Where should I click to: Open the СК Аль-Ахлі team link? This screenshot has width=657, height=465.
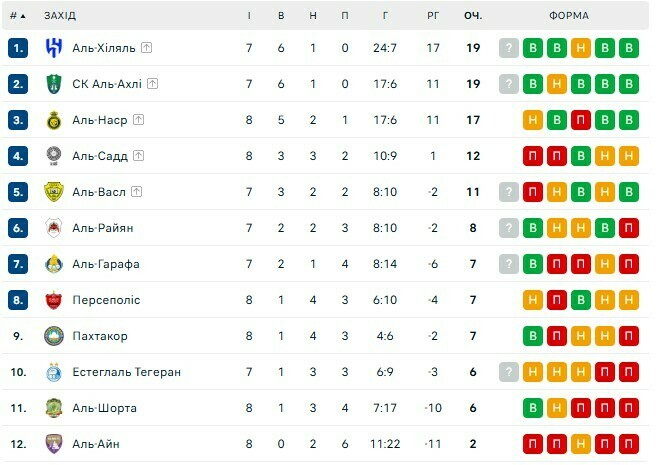[107, 84]
